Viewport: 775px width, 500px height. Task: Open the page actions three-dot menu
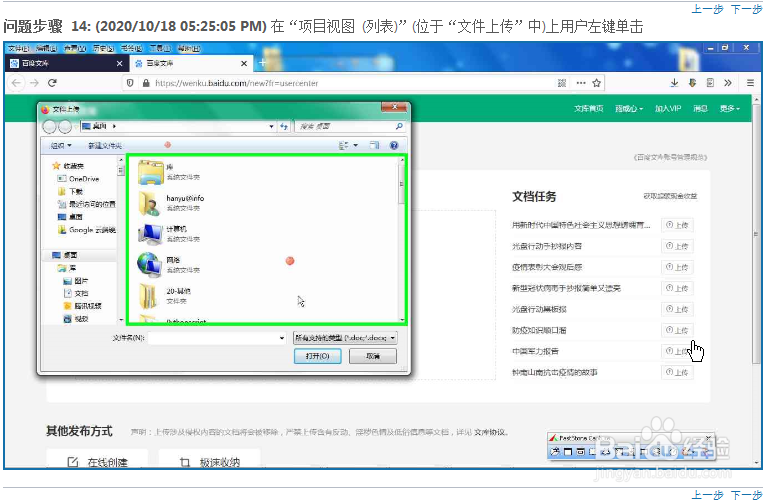[x=581, y=83]
